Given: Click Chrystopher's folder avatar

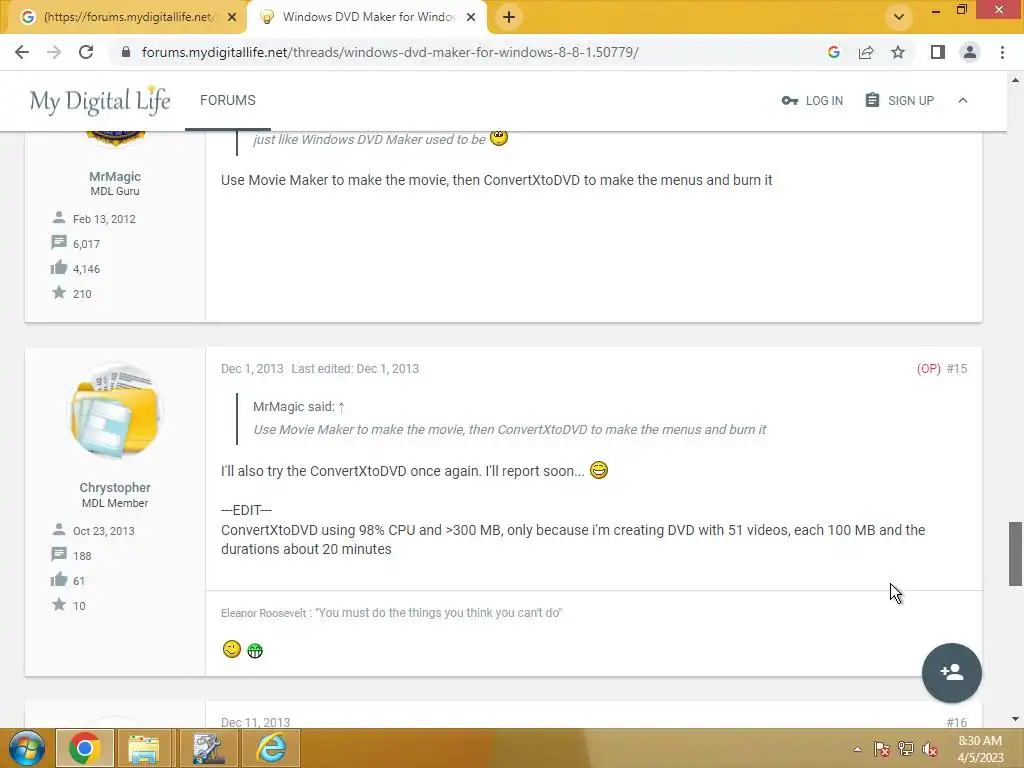Looking at the screenshot, I should point(115,411).
